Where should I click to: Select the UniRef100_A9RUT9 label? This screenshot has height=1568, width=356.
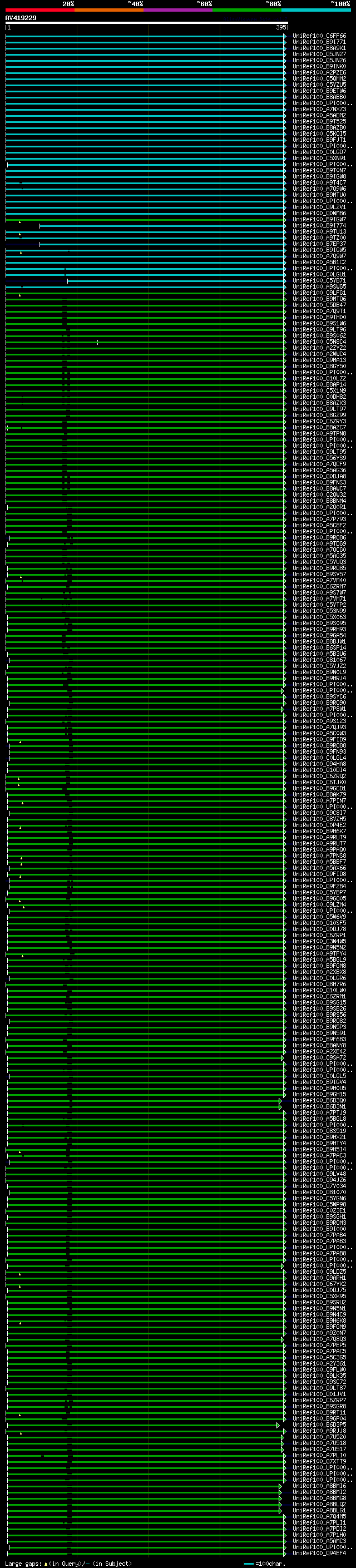point(319,837)
